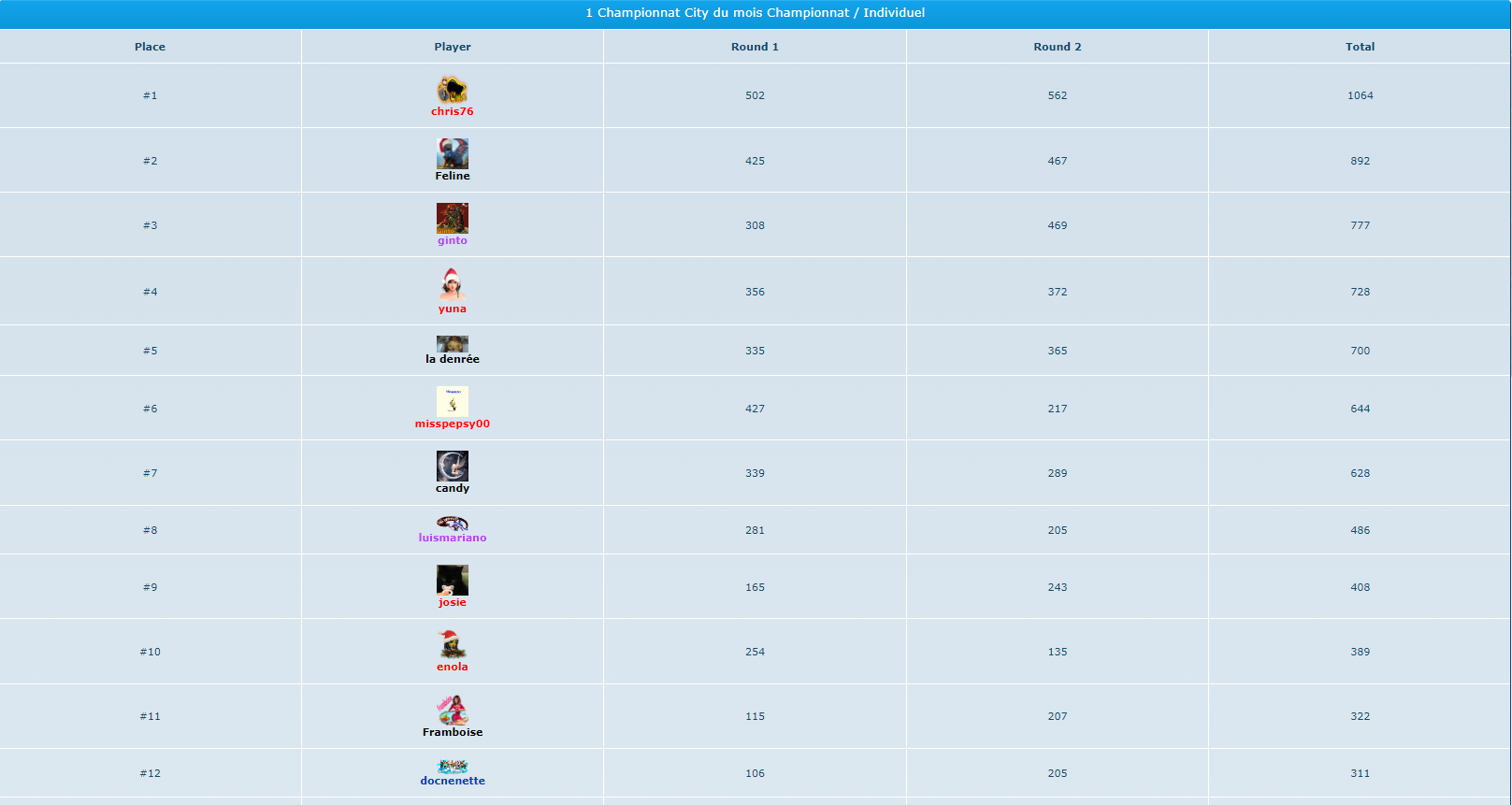This screenshot has width=1512, height=805.
Task: Click ginto's avatar thumbnail
Action: click(x=452, y=218)
